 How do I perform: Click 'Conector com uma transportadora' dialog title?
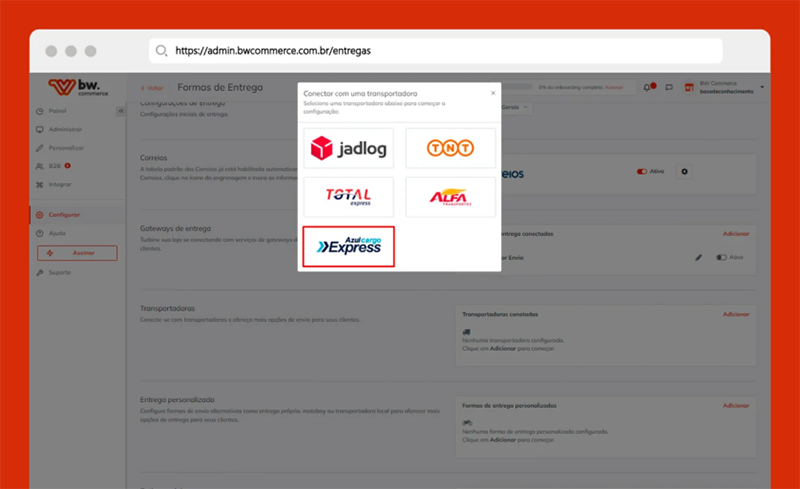360,93
